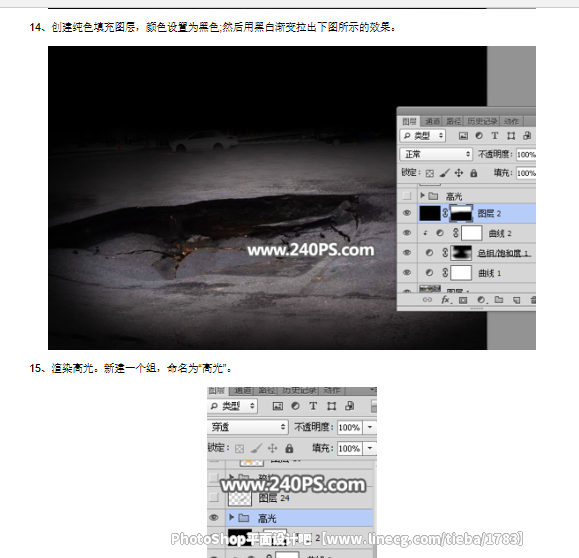The width and height of the screenshot is (579, 558).
Task: Click 填充 100% field in step 14 panel
Action: (x=526, y=173)
